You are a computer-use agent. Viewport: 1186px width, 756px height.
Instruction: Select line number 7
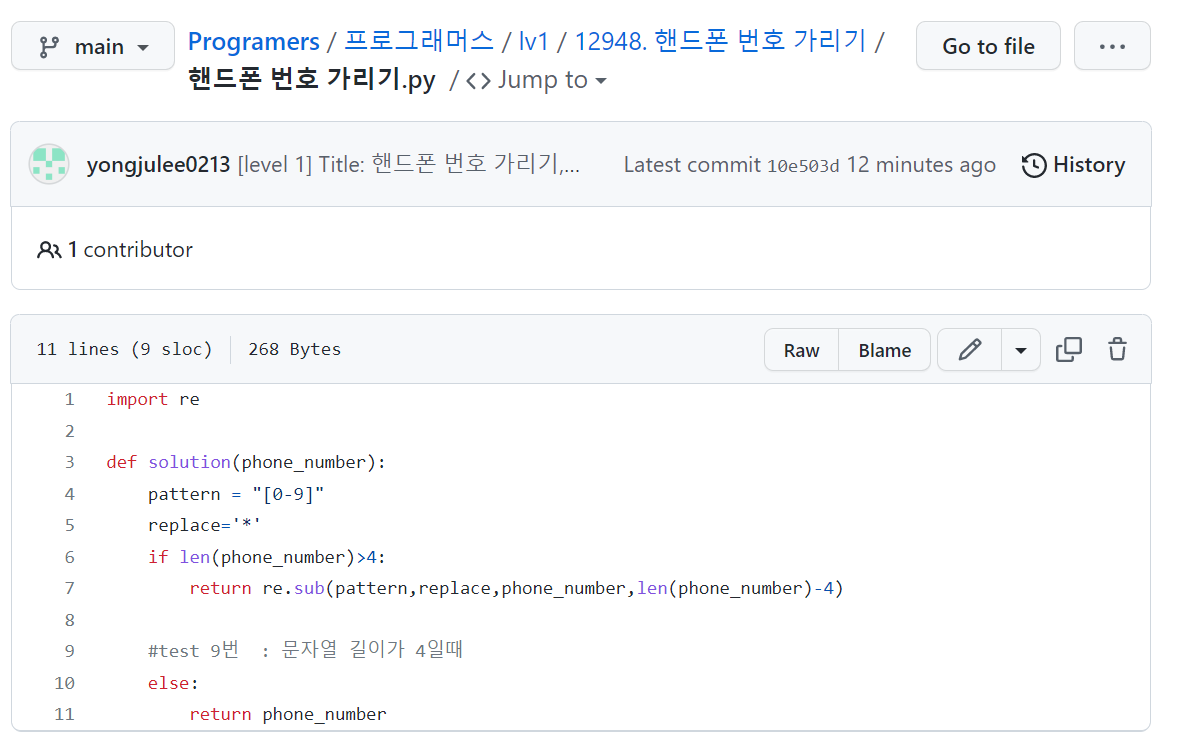70,588
